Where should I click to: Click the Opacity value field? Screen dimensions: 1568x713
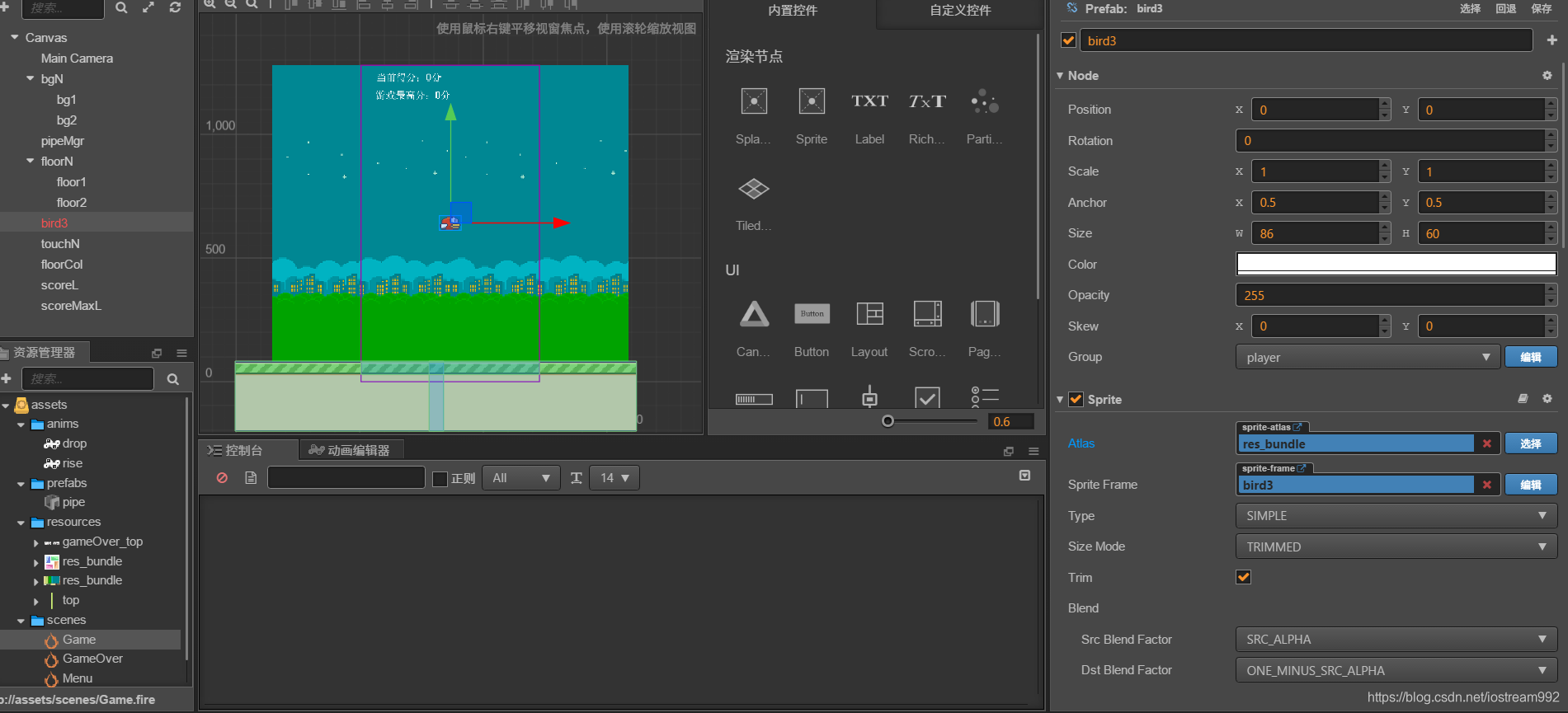(x=1390, y=295)
